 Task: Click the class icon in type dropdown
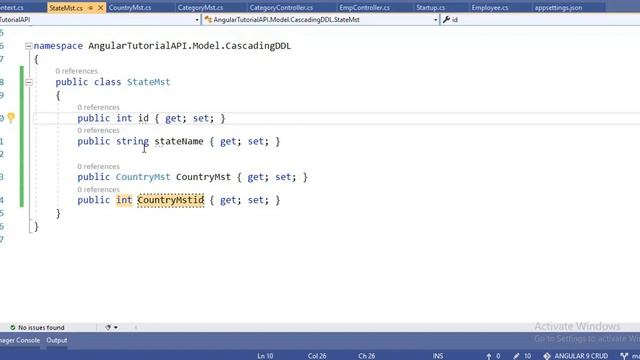pyautogui.click(x=208, y=20)
